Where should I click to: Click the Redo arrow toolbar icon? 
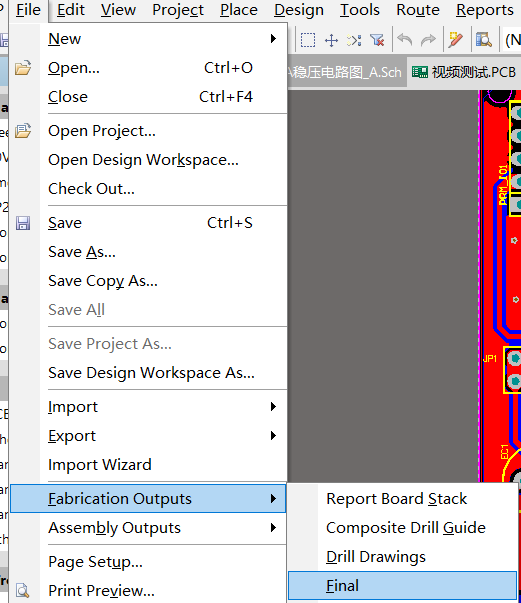point(428,40)
